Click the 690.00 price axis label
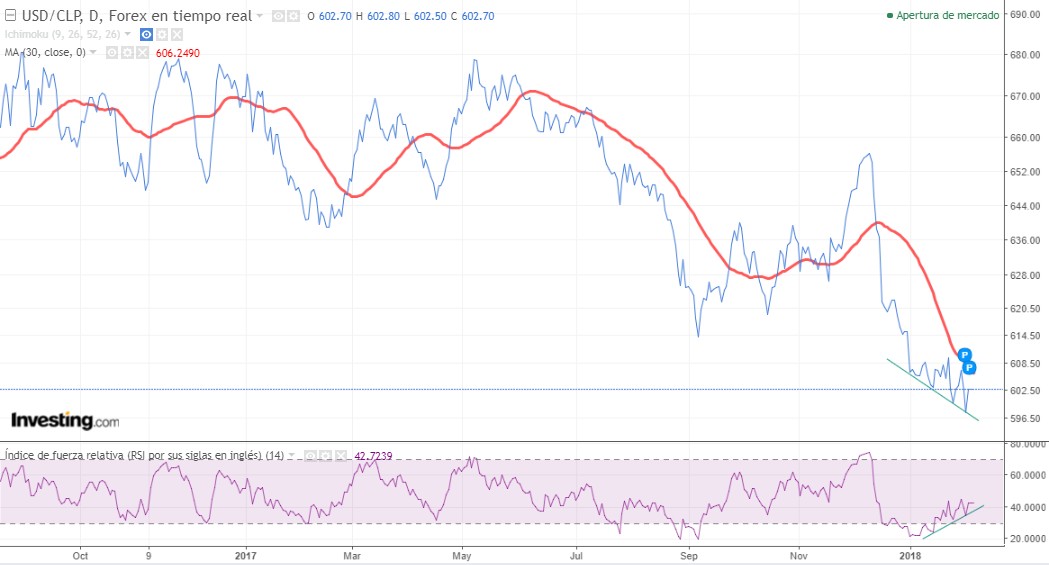 (x=1024, y=15)
